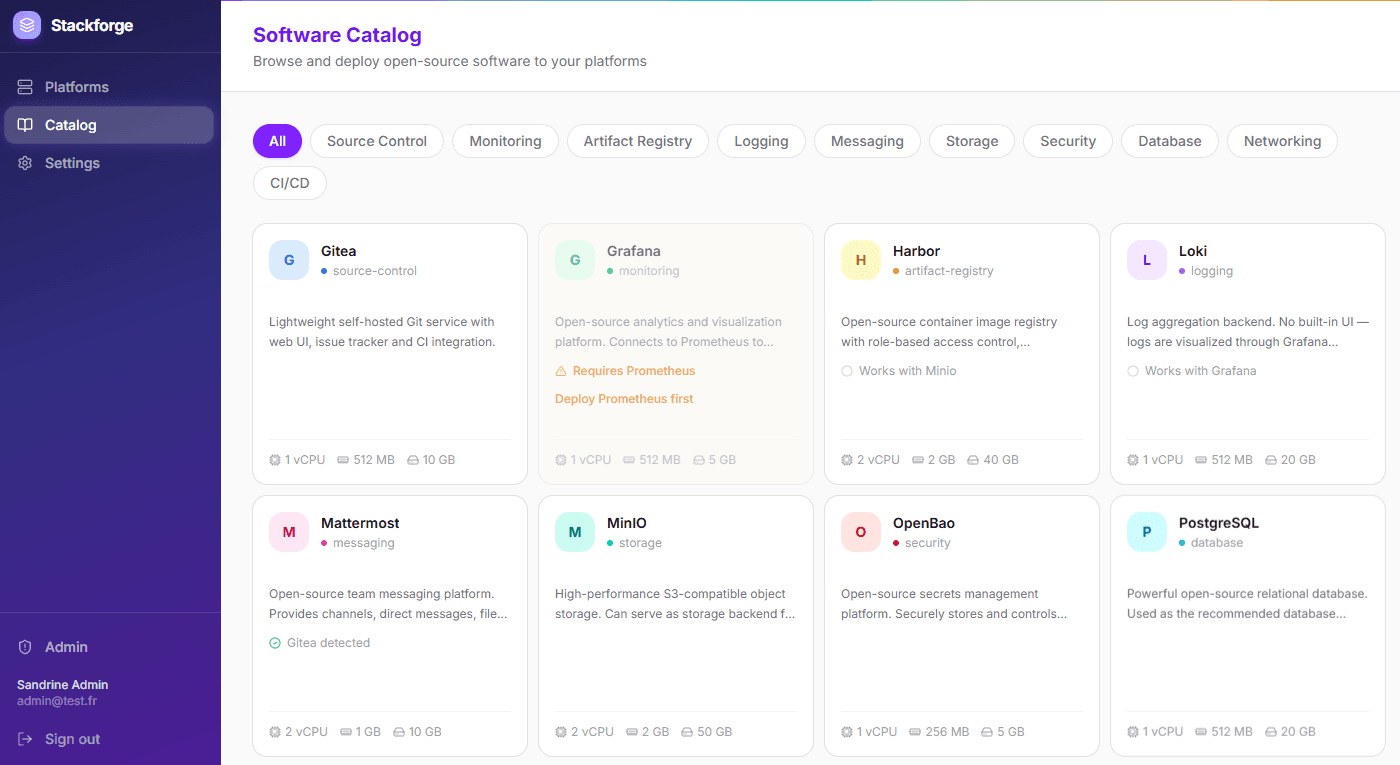Click the Platforms server icon
Image resolution: width=1400 pixels, height=765 pixels.
click(25, 87)
